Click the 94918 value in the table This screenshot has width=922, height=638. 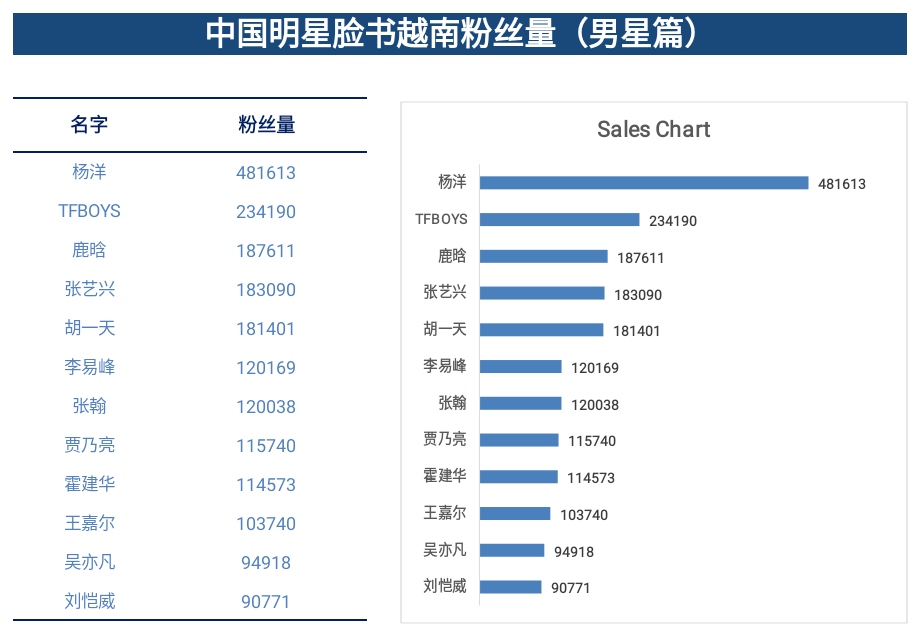tap(266, 563)
